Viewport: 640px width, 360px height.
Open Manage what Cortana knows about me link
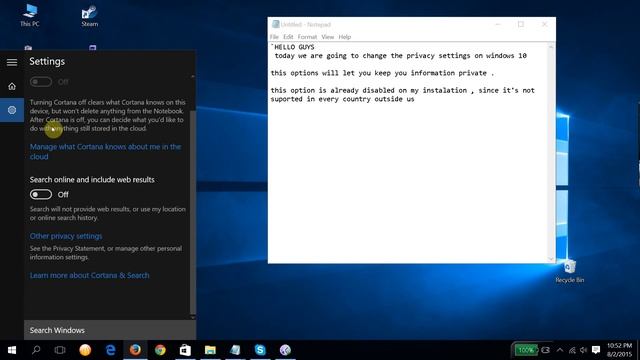(x=105, y=151)
